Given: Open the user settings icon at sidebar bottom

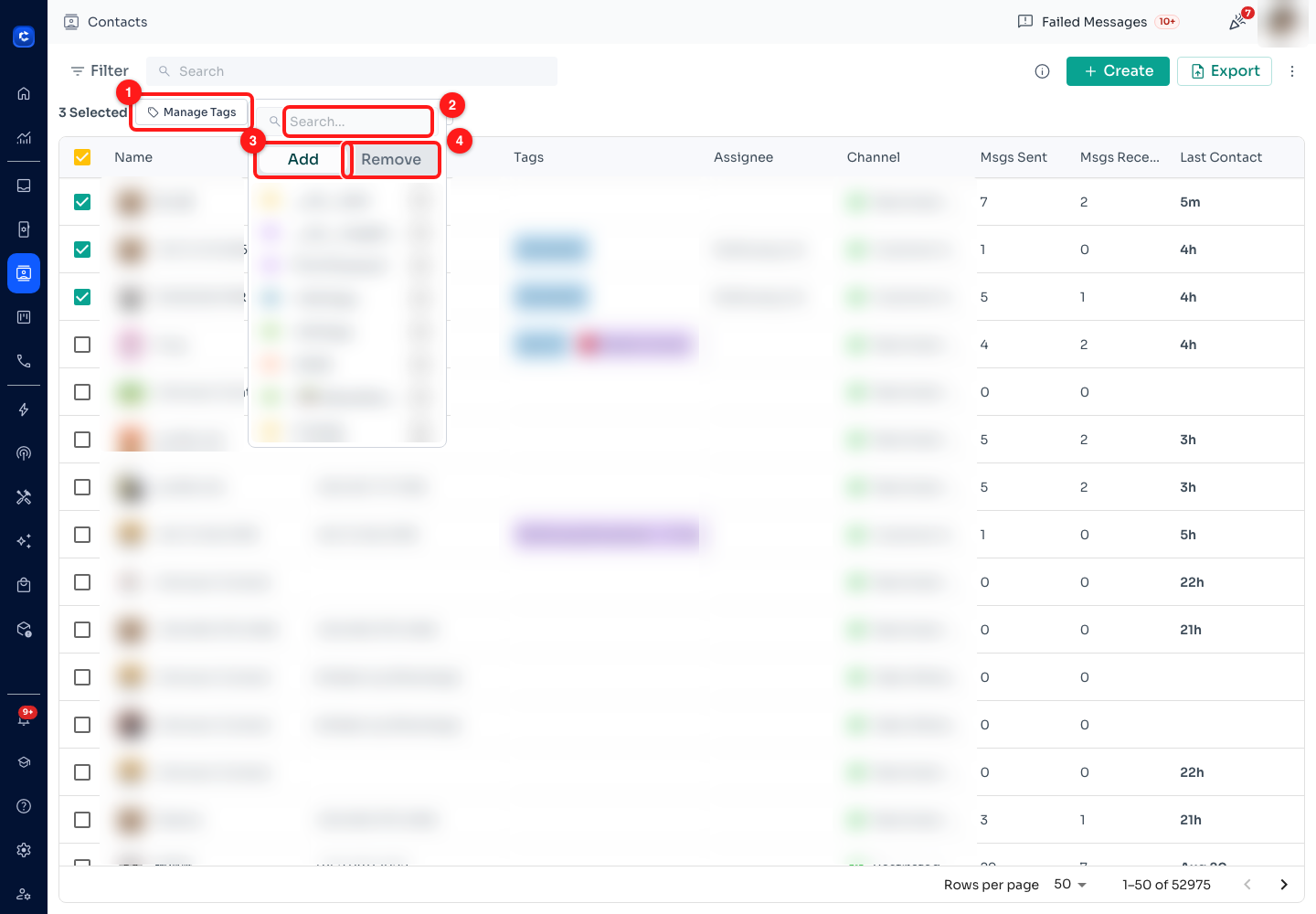Looking at the screenshot, I should (24, 894).
